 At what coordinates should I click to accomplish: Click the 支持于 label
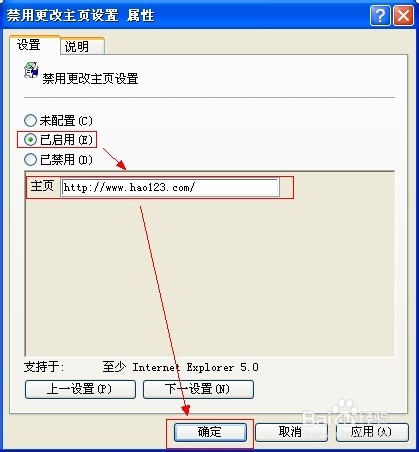click(44, 367)
